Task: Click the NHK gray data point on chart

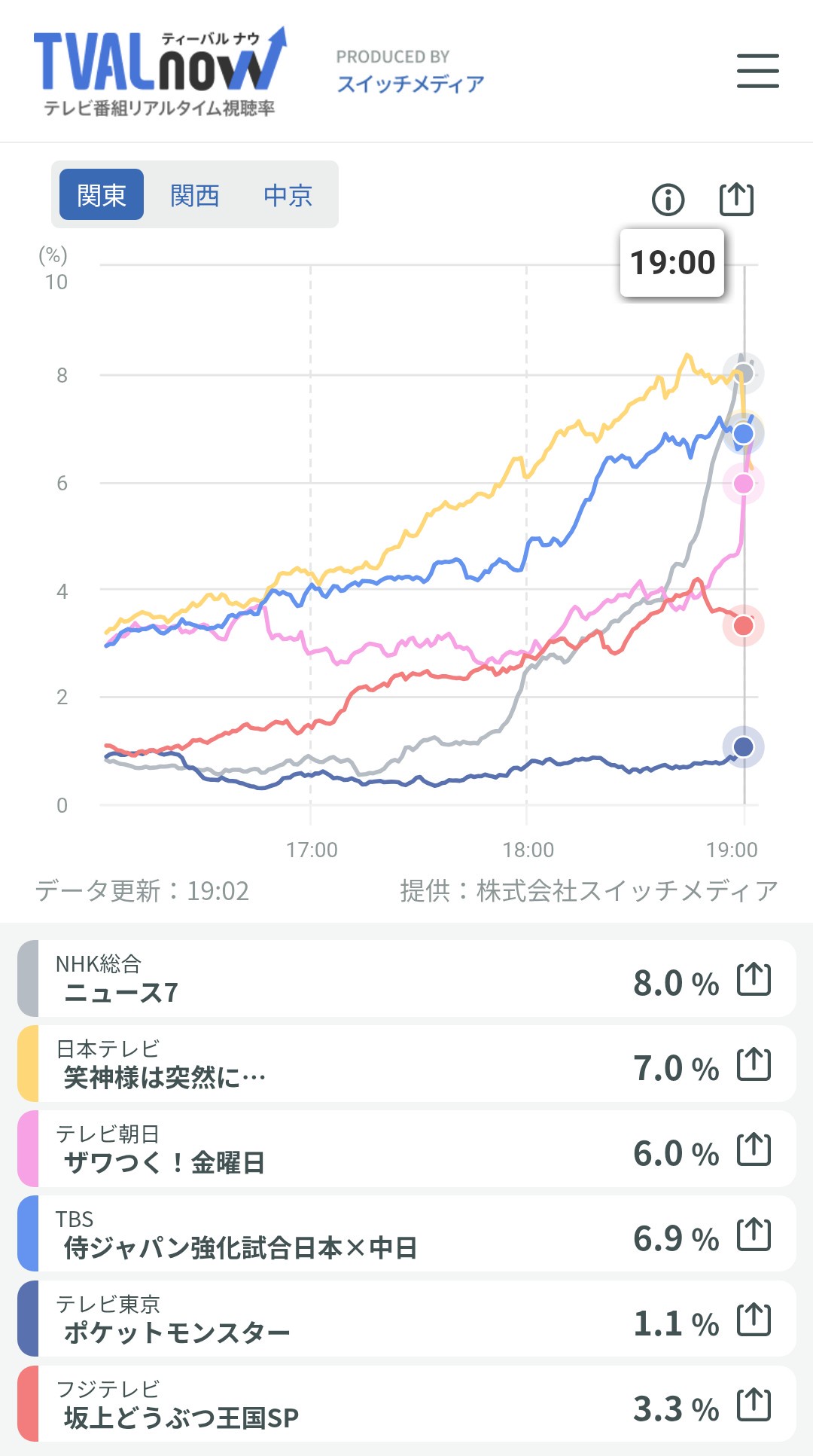Action: (744, 373)
